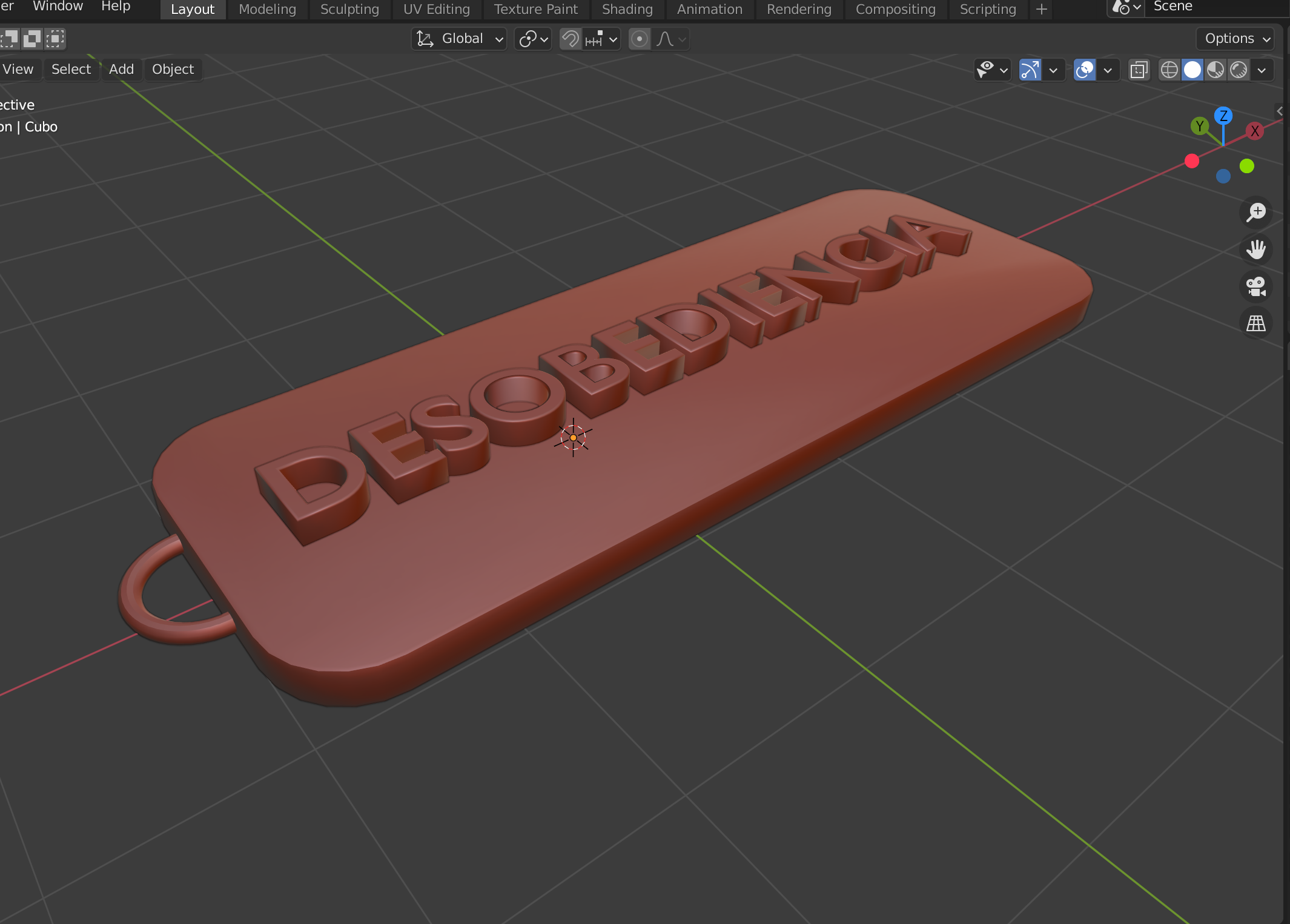The height and width of the screenshot is (924, 1290).
Task: Switch to wireframe viewport shading
Action: 1169,70
